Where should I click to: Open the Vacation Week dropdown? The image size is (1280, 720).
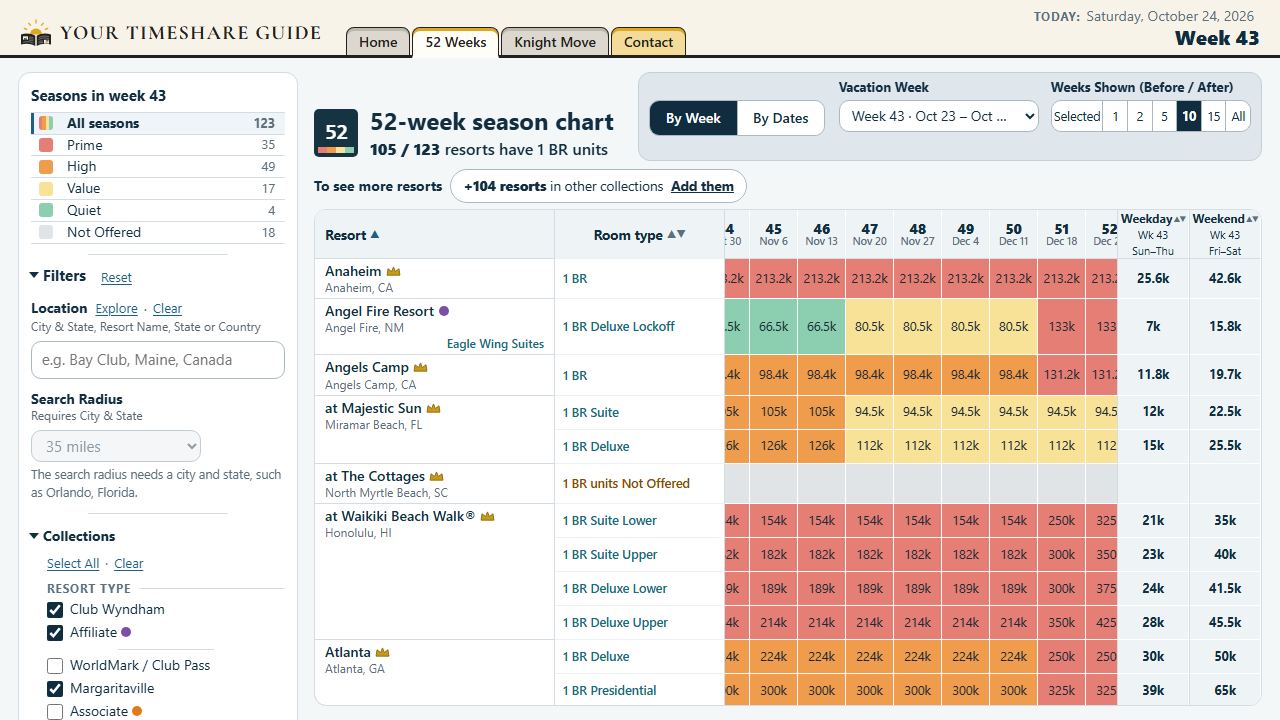pyautogui.click(x=939, y=116)
